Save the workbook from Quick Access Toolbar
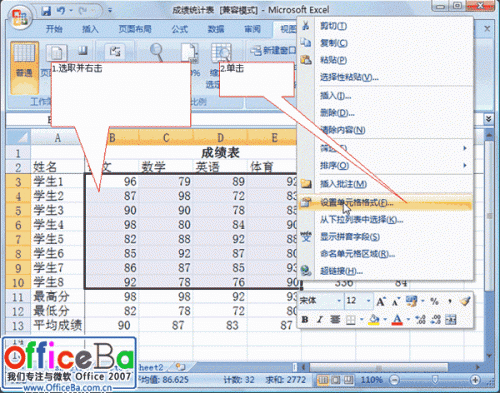500x393 pixels. (x=46, y=11)
